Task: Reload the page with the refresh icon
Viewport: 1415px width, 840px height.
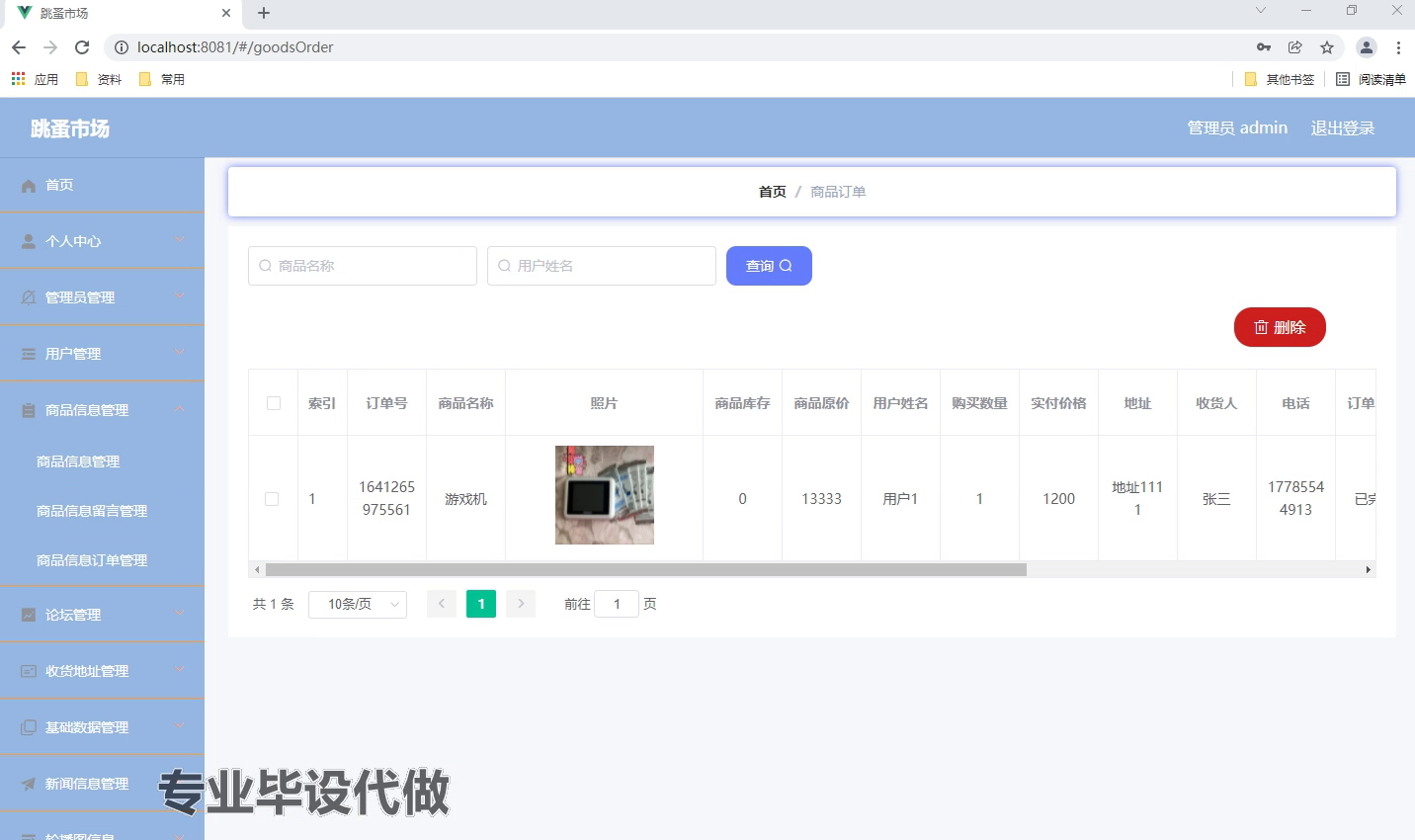Action: click(82, 47)
